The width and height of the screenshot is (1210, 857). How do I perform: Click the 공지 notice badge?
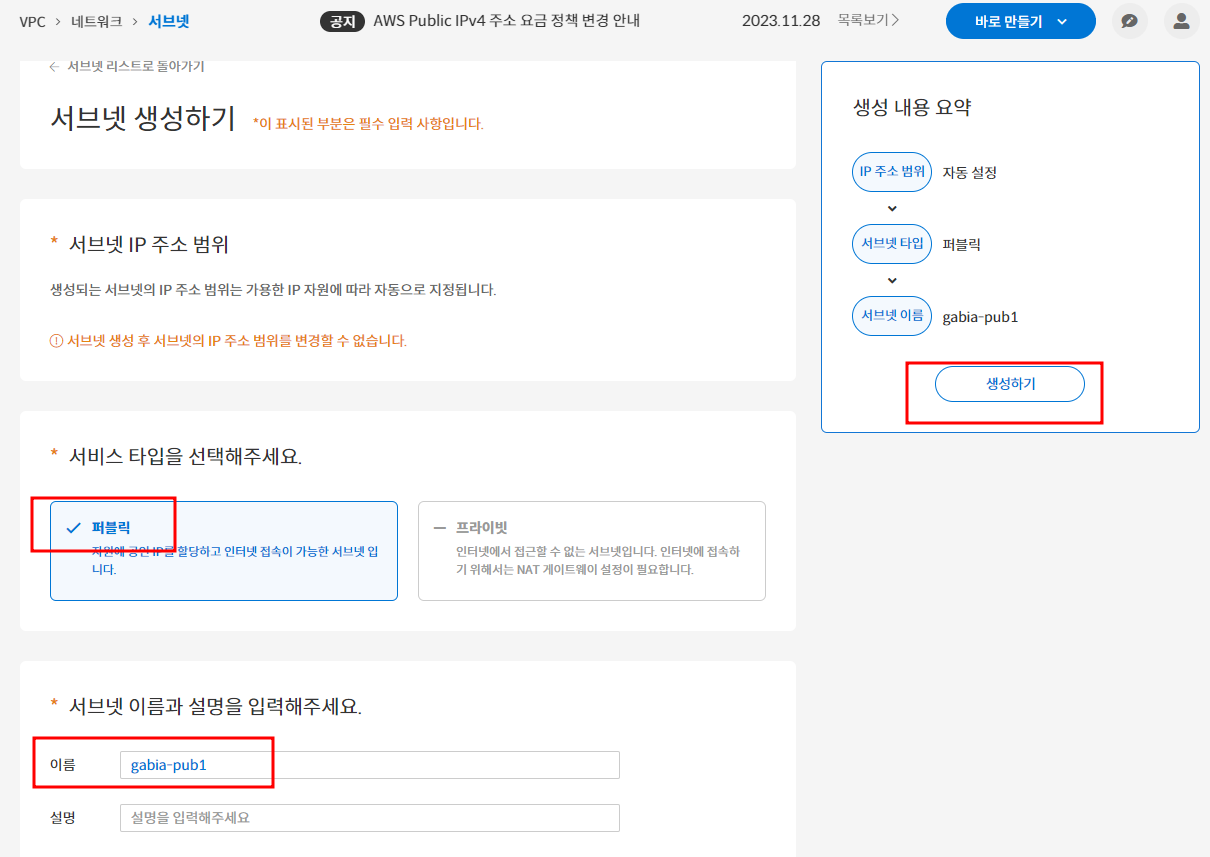pyautogui.click(x=343, y=21)
